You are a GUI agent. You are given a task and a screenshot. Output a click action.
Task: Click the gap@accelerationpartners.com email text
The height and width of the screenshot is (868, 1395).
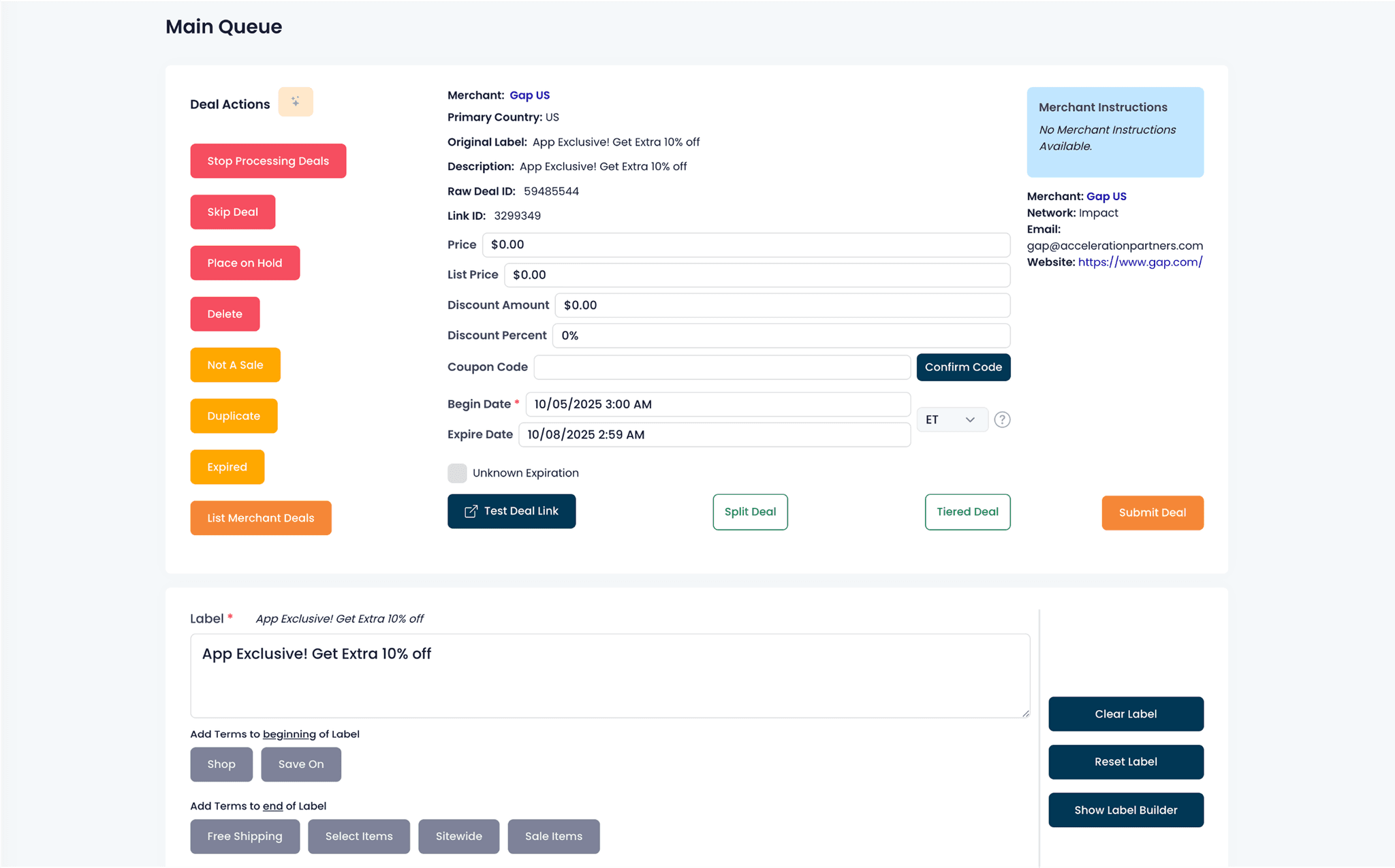(x=1115, y=246)
